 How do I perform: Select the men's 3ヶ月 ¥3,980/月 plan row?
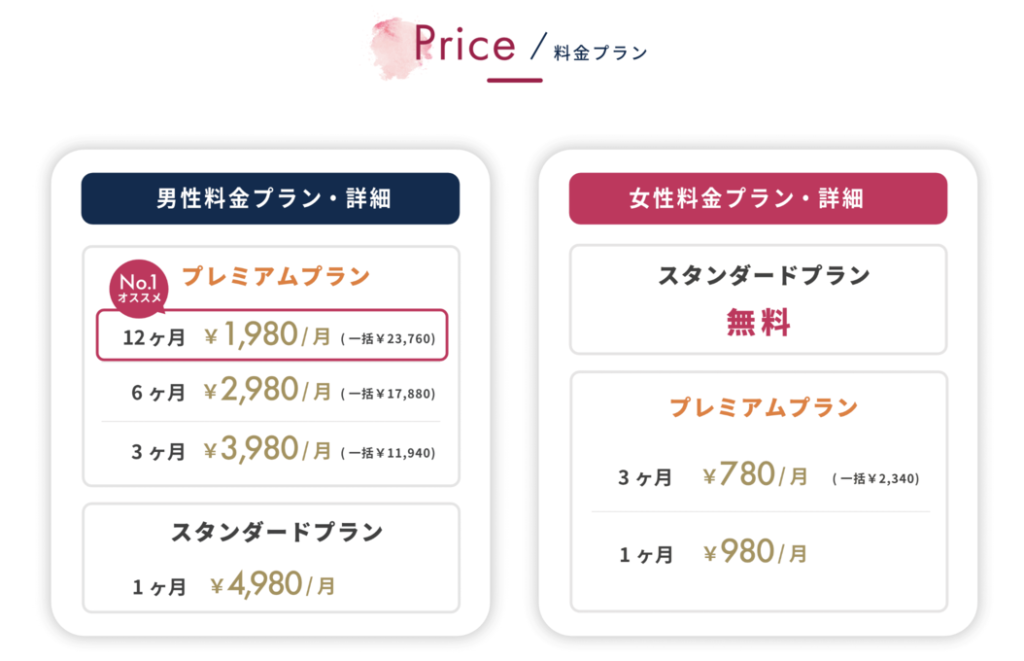pyautogui.click(x=272, y=451)
